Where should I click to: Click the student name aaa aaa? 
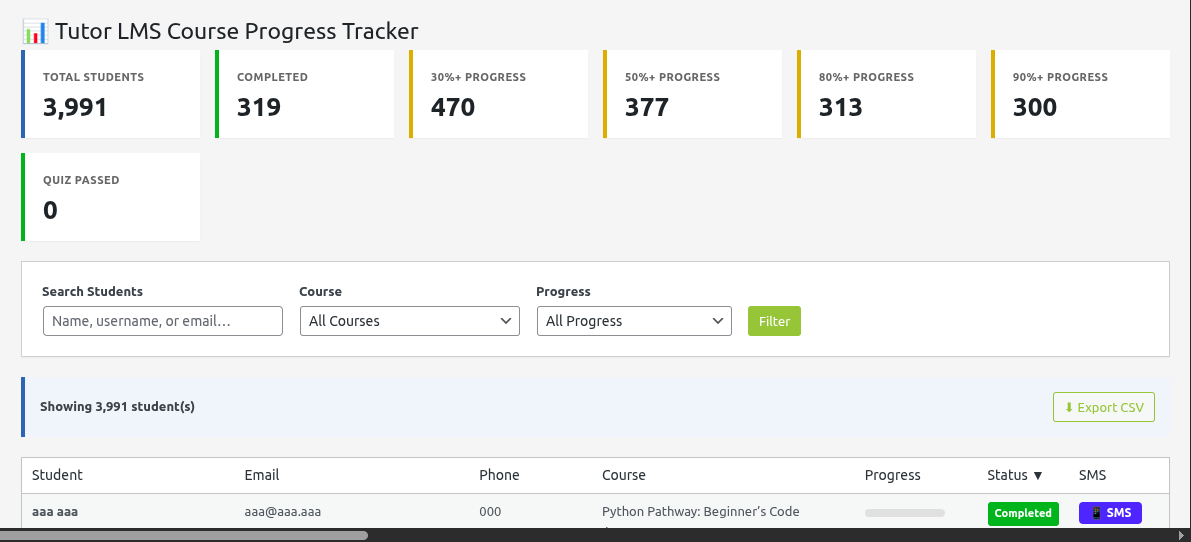click(55, 512)
